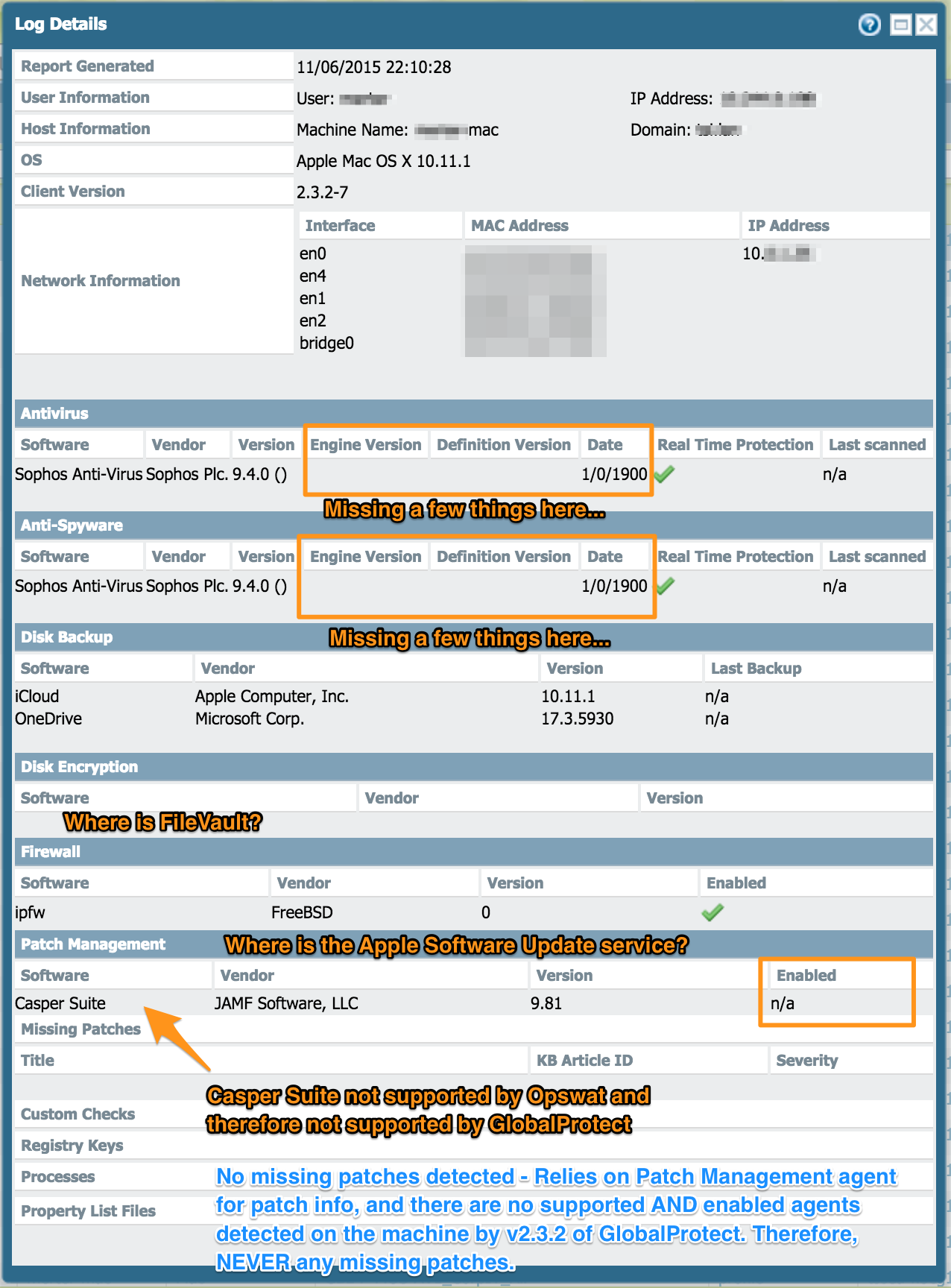
Task: Click Antivirus Engine Version column header
Action: 366,444
